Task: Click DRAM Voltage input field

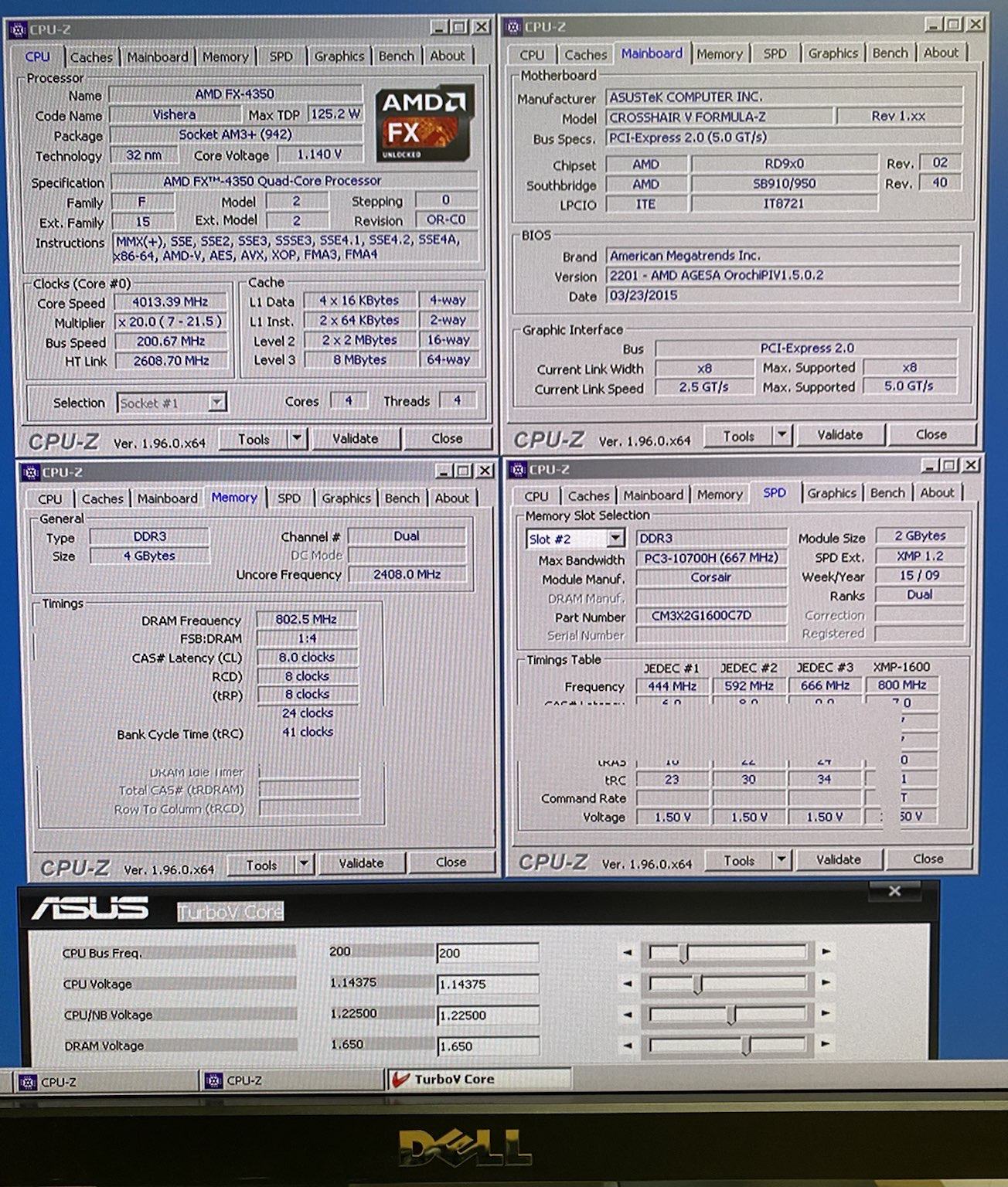Action: tap(487, 1046)
